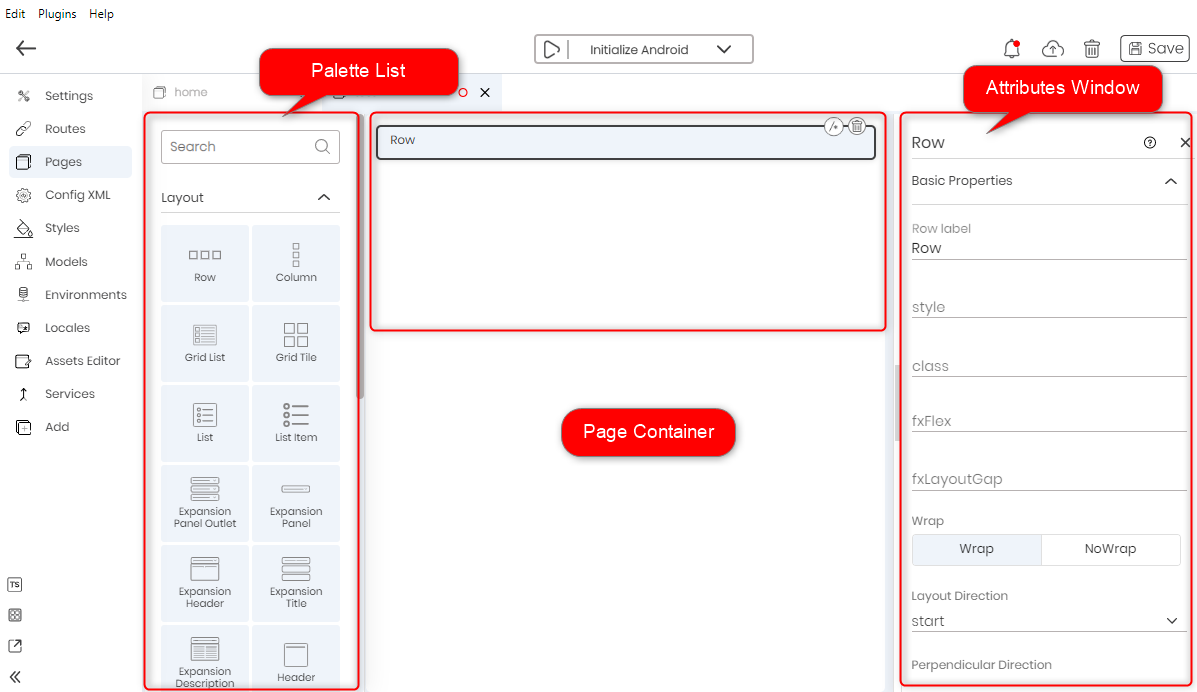Click the Save button
Image resolution: width=1197 pixels, height=692 pixels.
[1154, 49]
